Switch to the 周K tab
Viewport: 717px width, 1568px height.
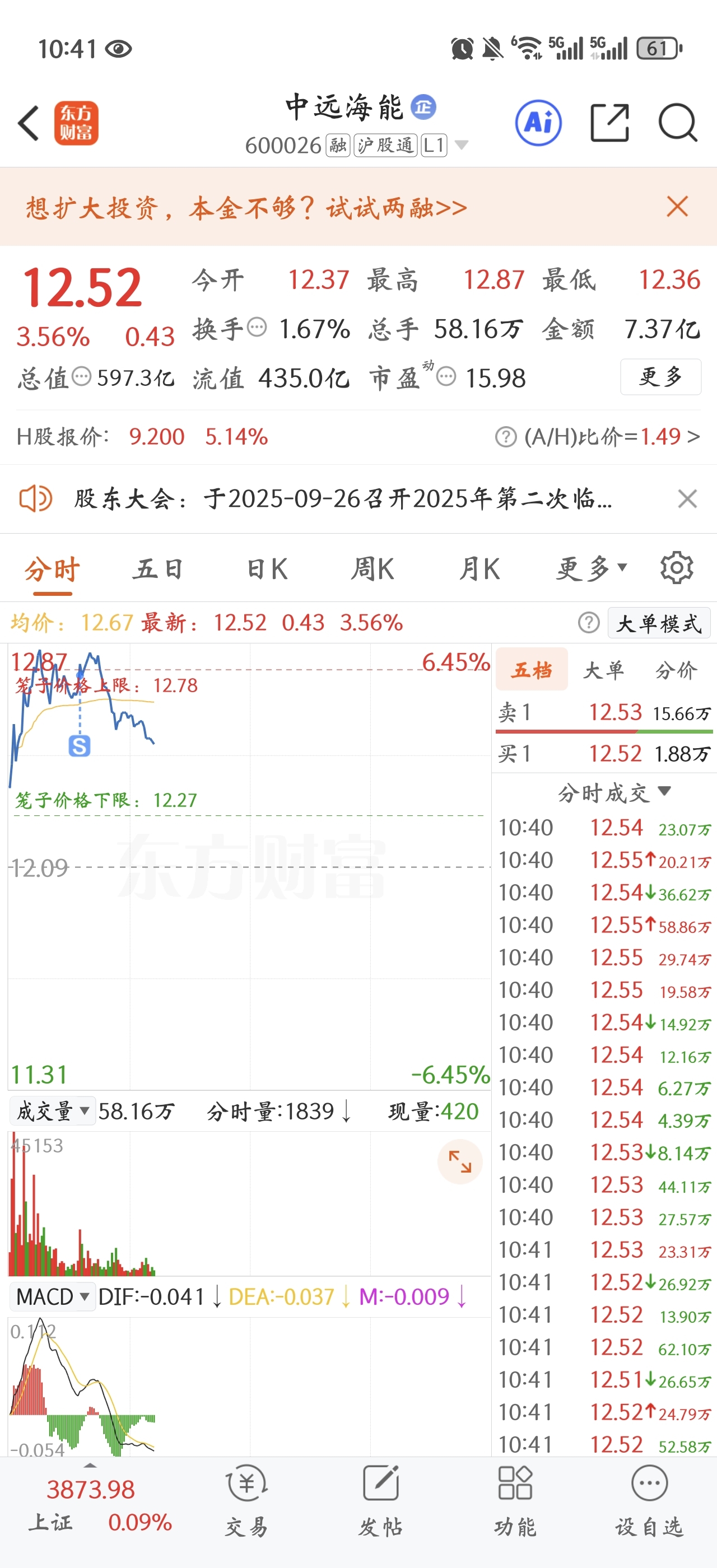[x=373, y=569]
